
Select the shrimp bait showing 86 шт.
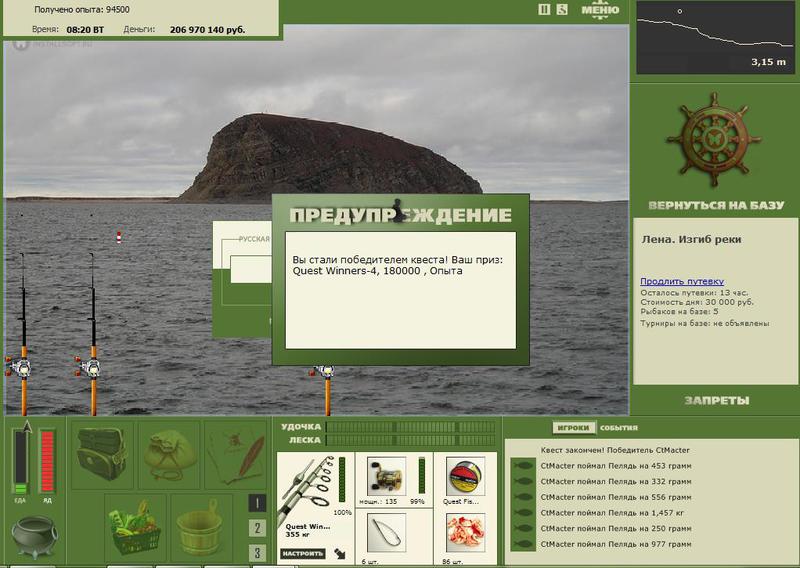pyautogui.click(x=465, y=533)
